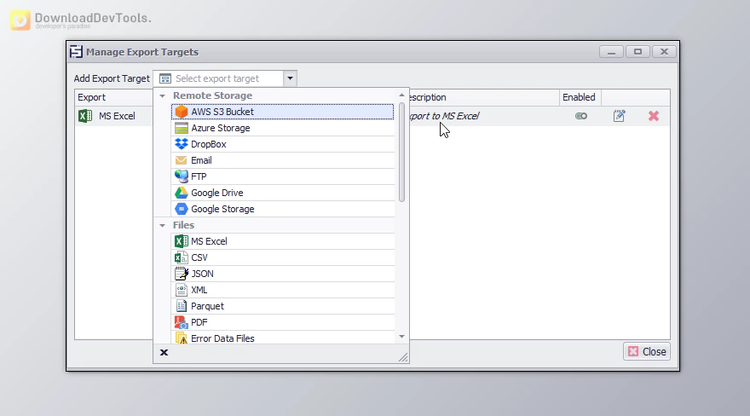Click the PDF entry text
Viewport: 750px width, 416px height.
point(199,322)
